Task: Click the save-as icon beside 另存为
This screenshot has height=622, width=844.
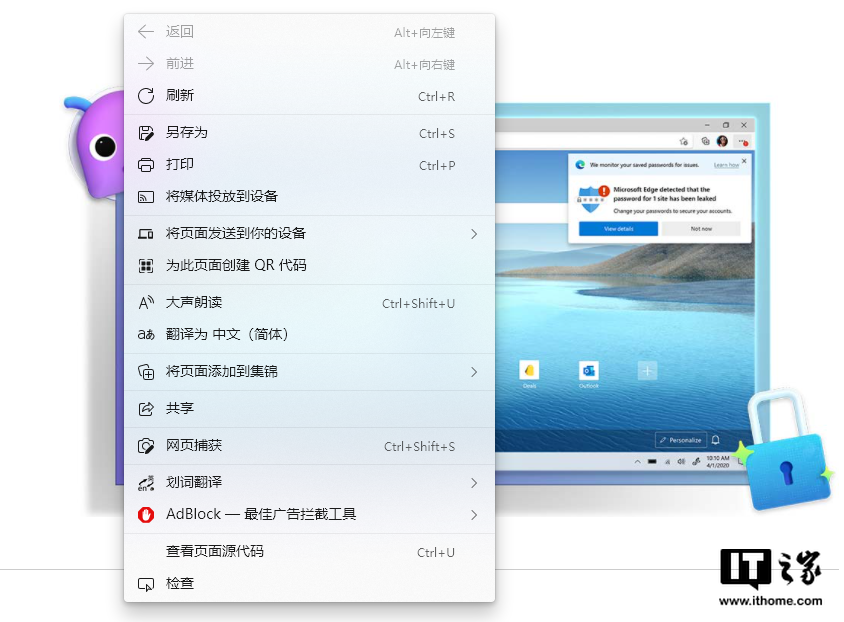Action: click(x=146, y=133)
